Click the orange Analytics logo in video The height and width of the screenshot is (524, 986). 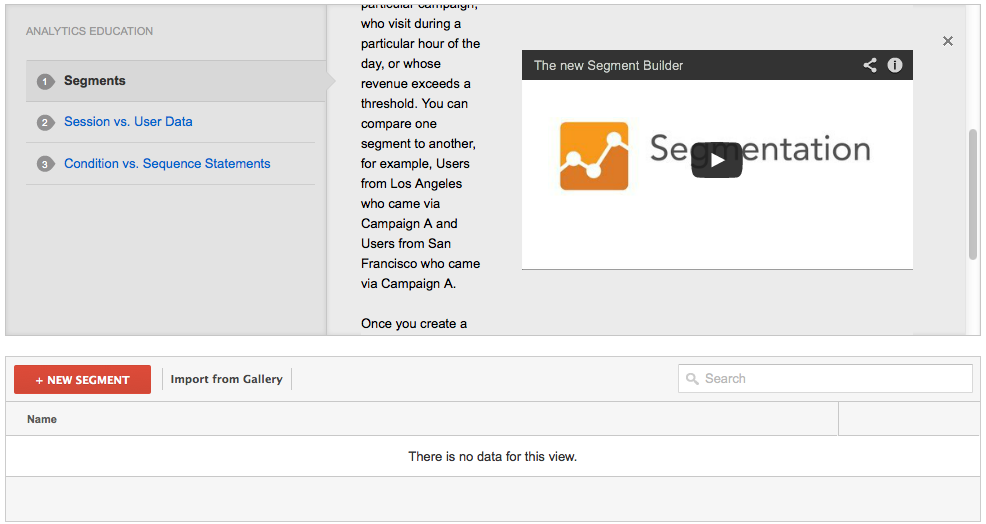(594, 156)
